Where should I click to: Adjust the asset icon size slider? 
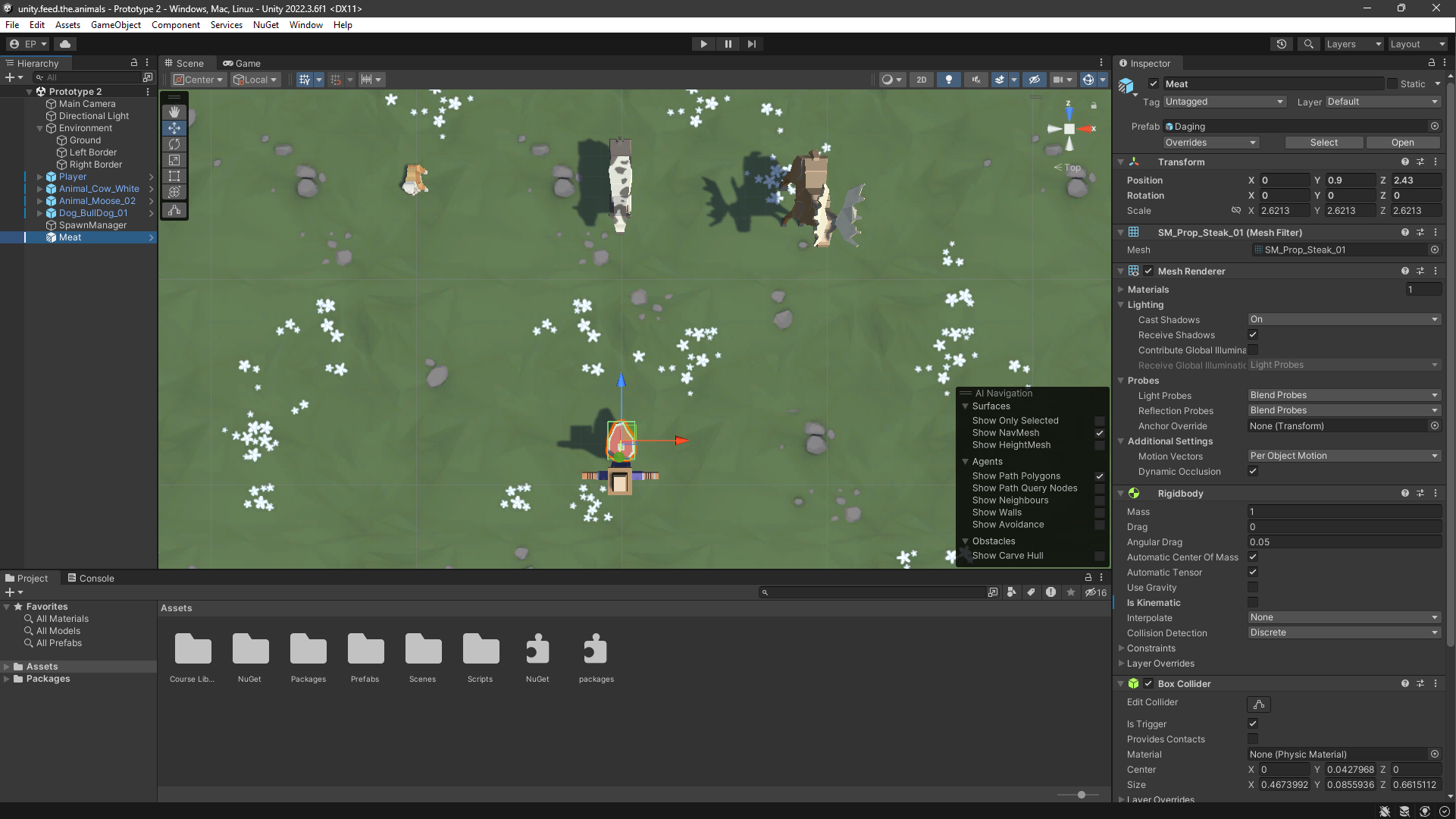point(1081,795)
